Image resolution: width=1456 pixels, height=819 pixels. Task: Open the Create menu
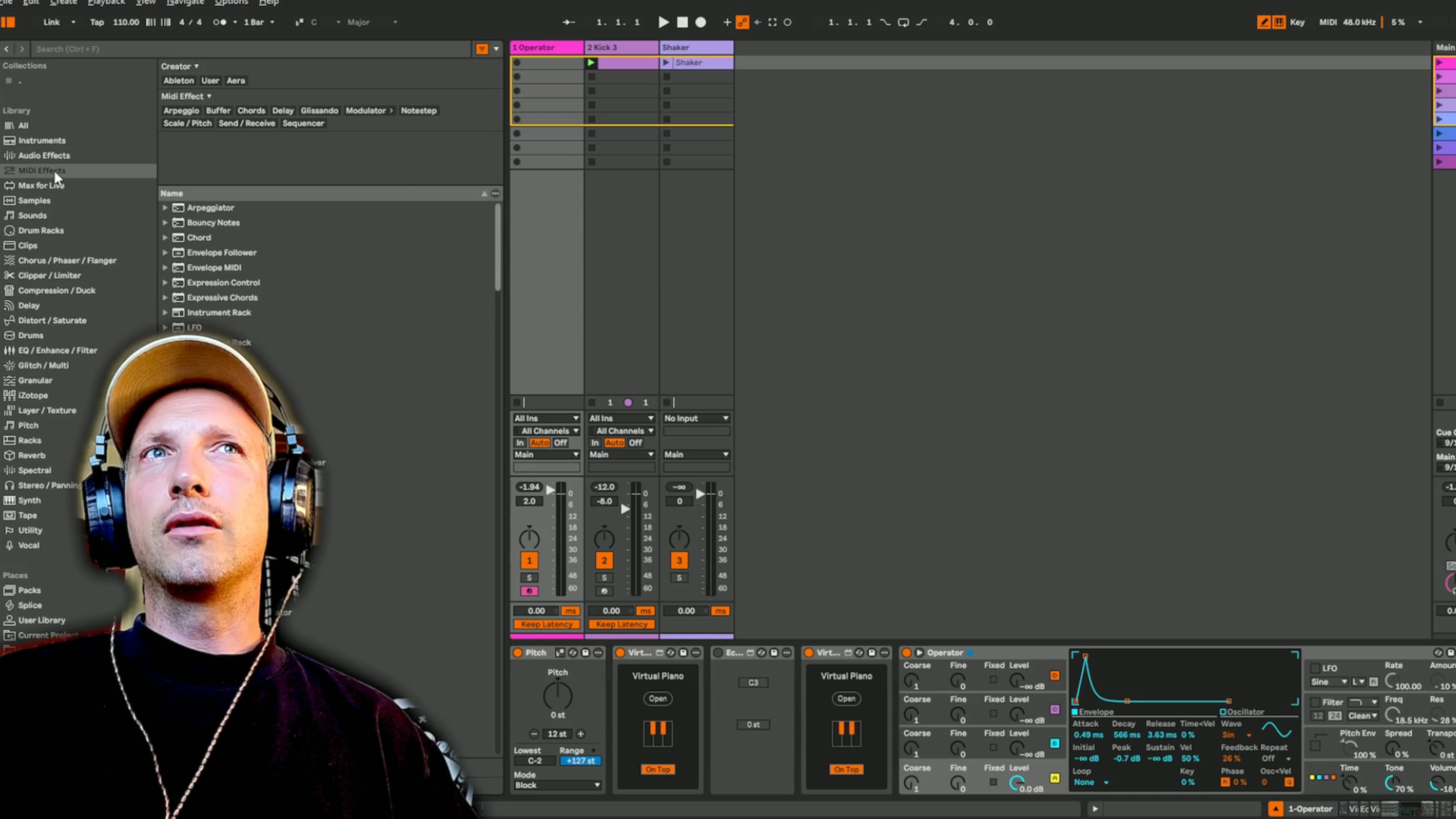[x=64, y=2]
